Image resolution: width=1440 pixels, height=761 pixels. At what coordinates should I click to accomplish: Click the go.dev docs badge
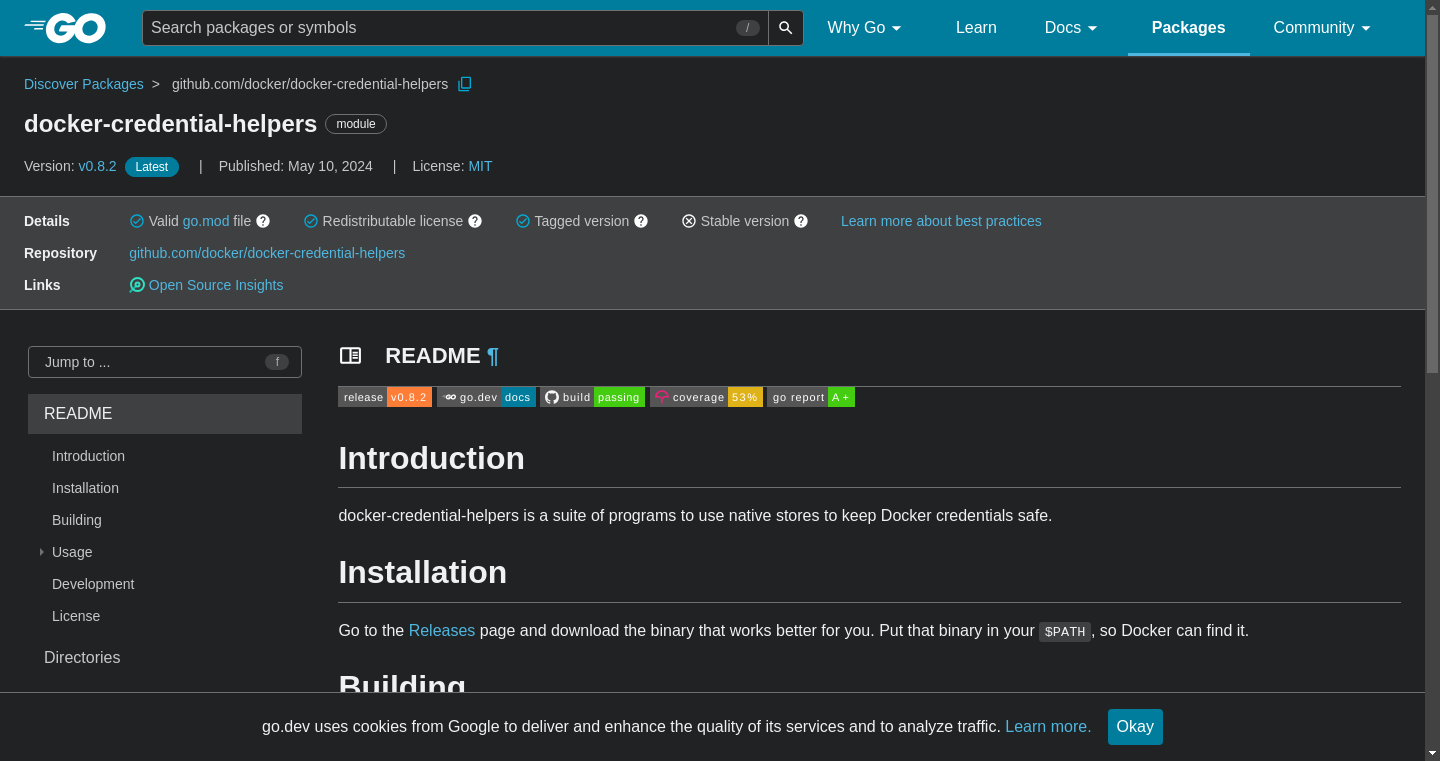point(486,397)
